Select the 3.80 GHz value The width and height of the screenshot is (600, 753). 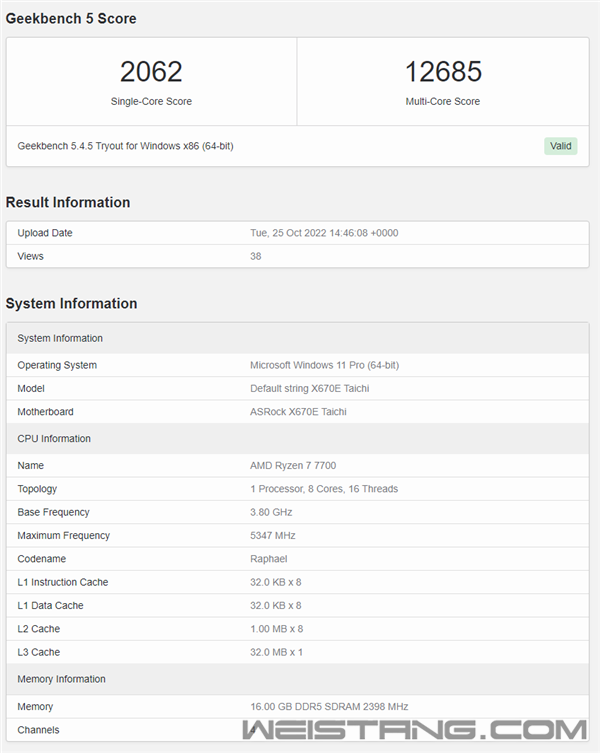(x=271, y=512)
